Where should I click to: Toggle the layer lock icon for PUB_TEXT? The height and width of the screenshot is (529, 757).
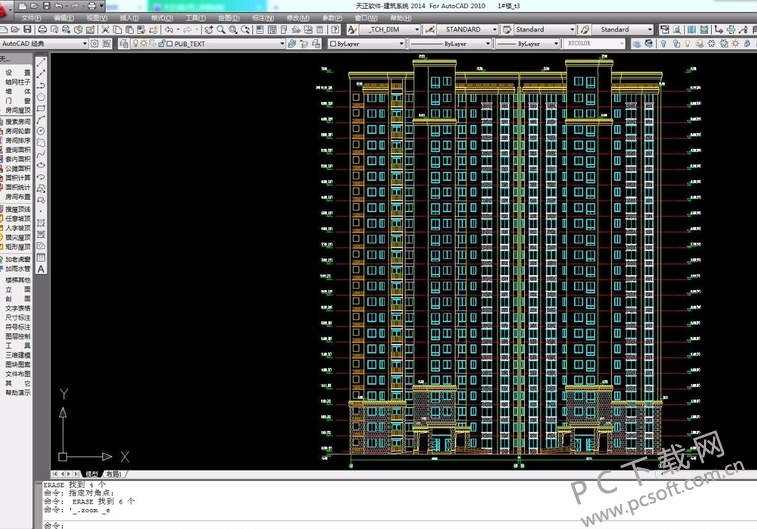click(x=158, y=44)
